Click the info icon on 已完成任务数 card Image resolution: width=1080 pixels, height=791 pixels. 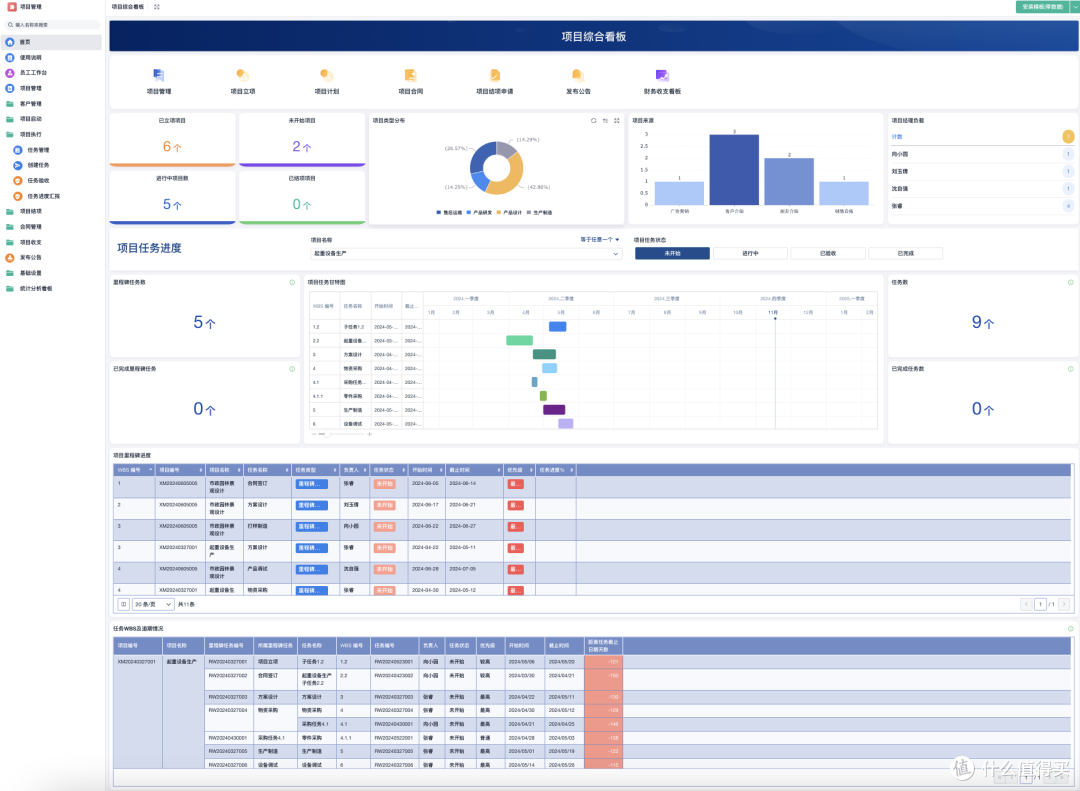[1070, 369]
